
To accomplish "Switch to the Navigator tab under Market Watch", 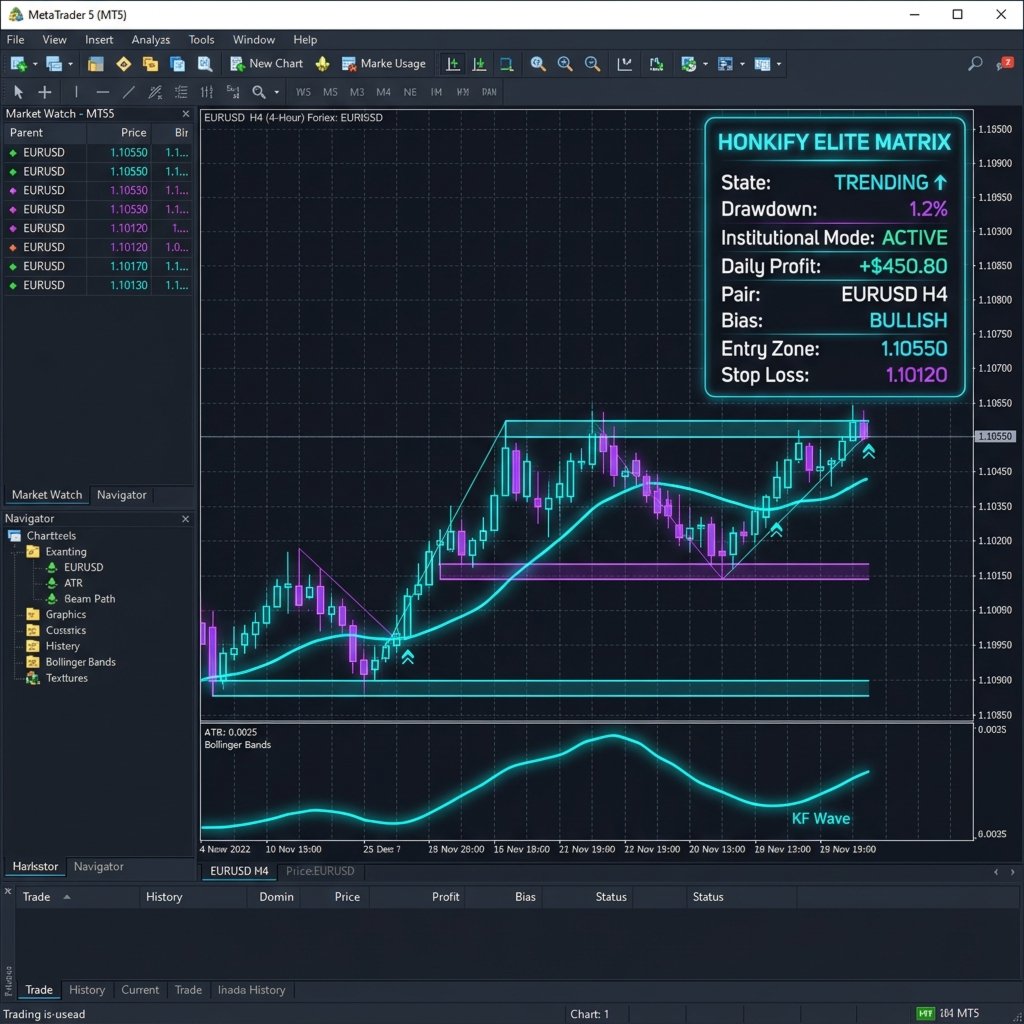I will 121,495.
